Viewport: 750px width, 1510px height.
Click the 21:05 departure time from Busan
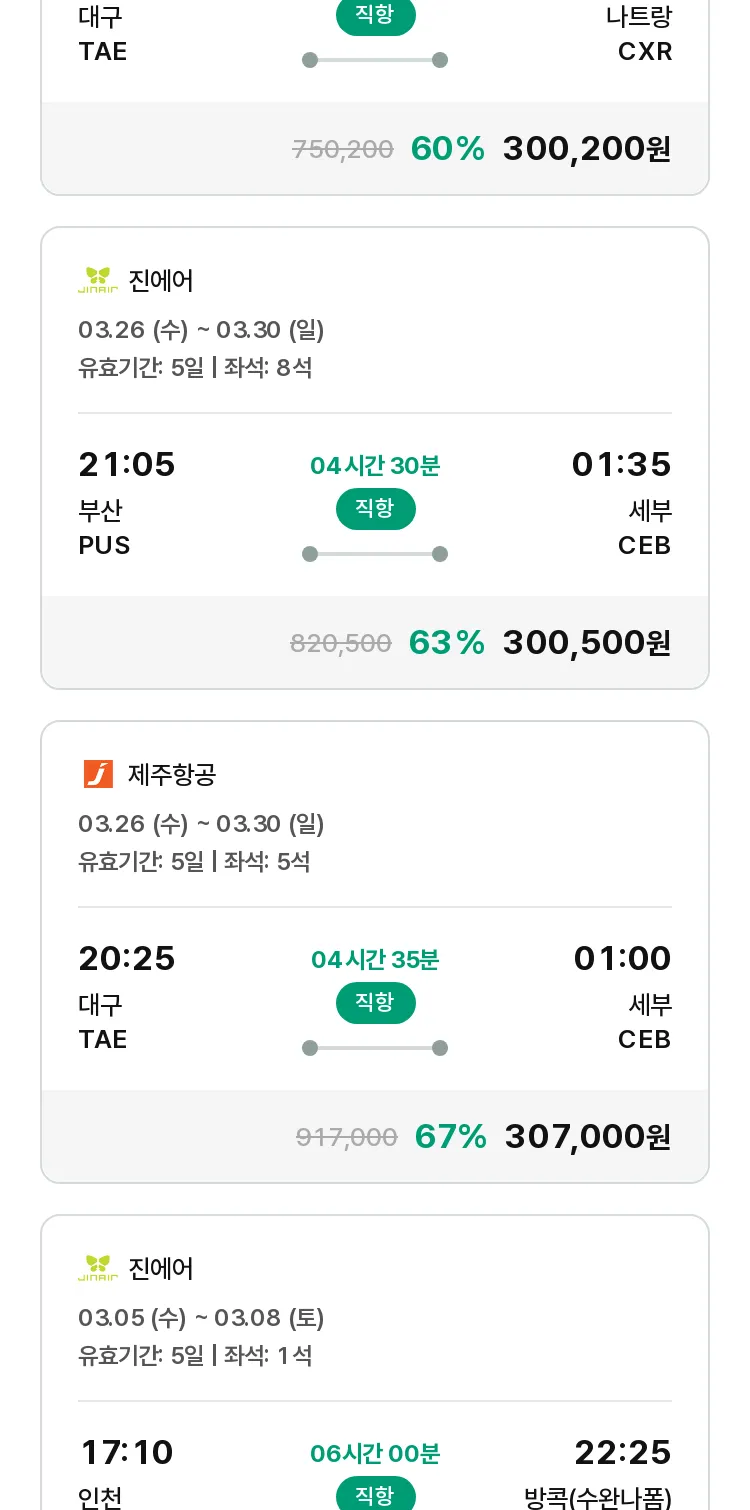coord(127,464)
